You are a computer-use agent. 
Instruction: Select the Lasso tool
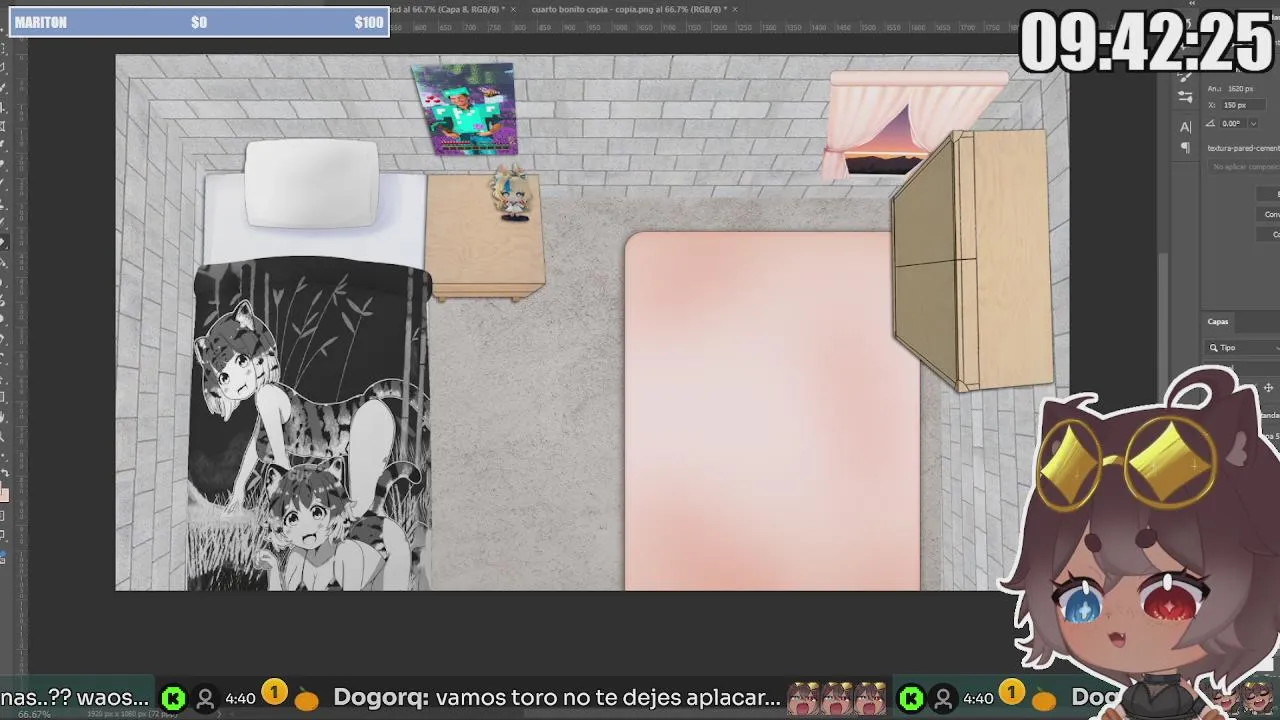pos(3,67)
